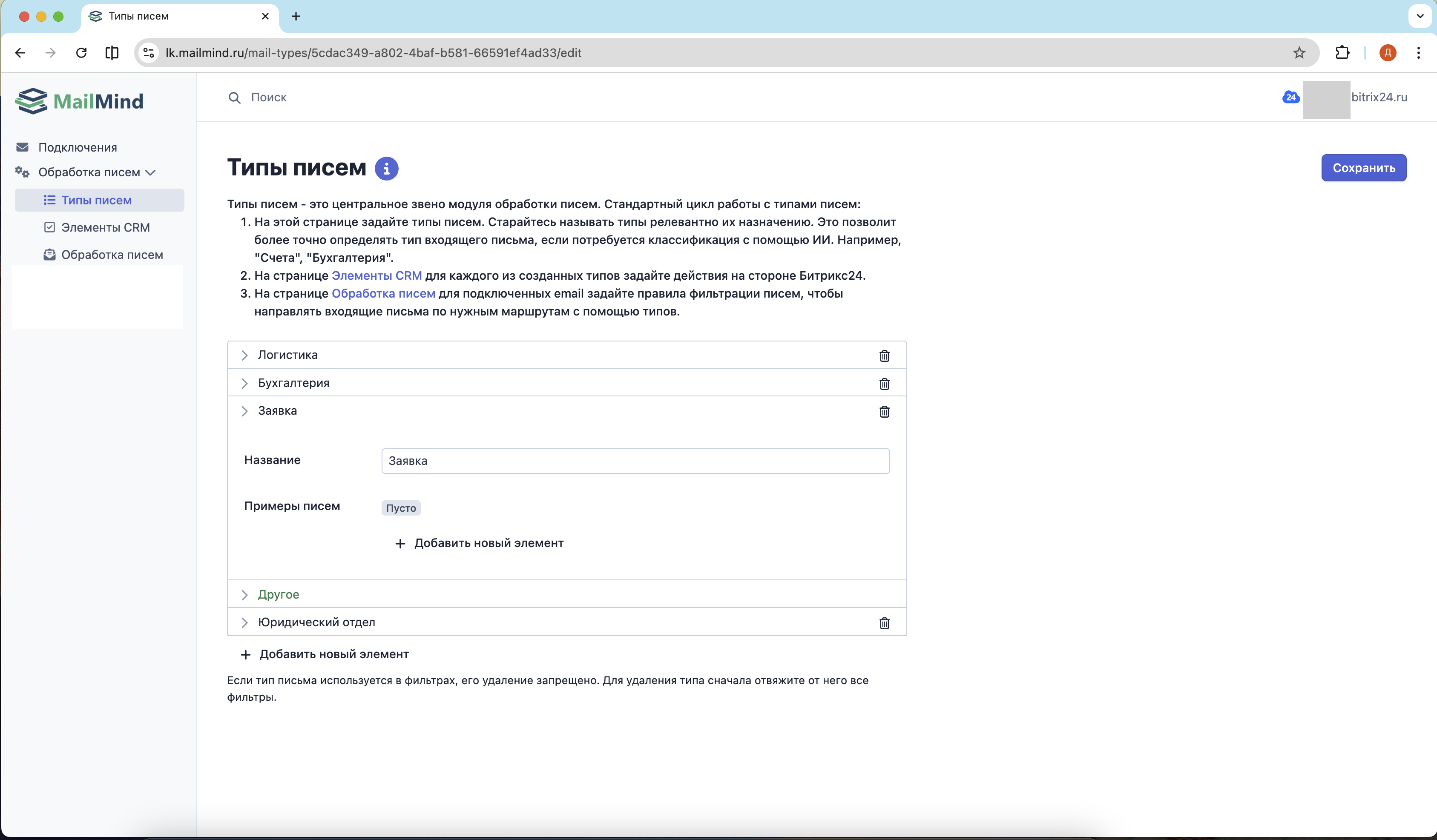Viewport: 1437px width, 840px height.
Task: Click the info icon beside Типы писем heading
Action: 386,169
